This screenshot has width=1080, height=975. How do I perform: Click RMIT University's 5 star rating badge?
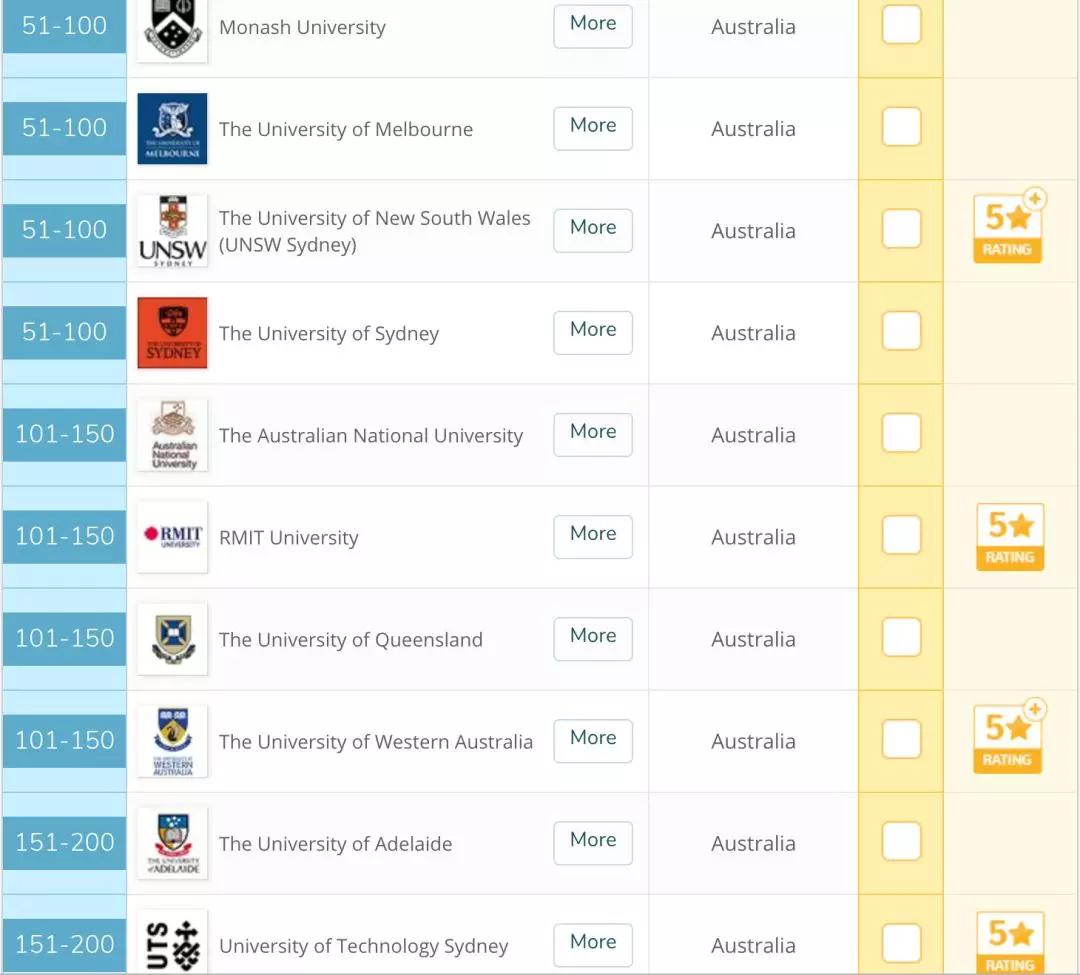point(1009,537)
